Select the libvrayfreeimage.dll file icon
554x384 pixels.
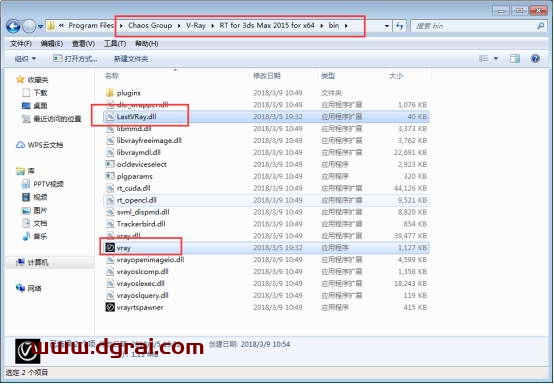110,141
